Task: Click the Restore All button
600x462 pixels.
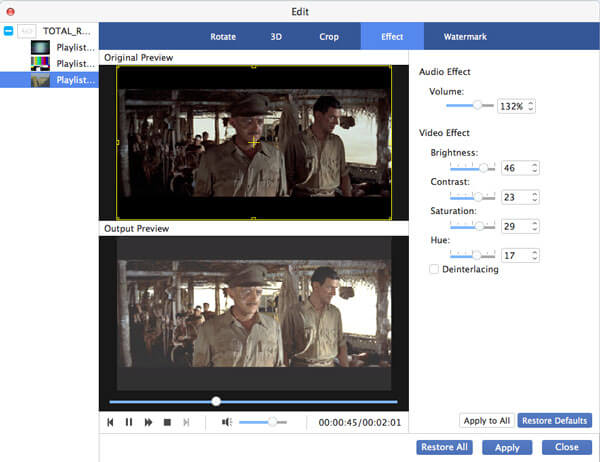Action: tap(444, 447)
